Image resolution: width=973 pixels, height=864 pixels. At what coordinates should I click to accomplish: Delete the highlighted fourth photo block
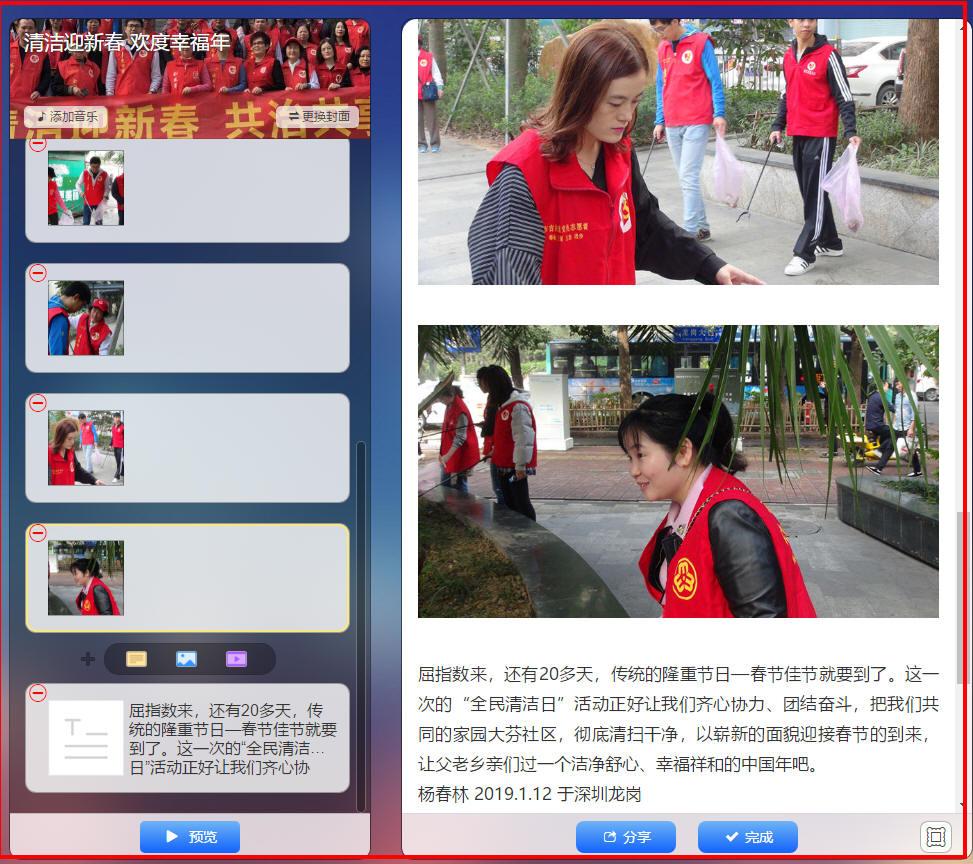click(x=37, y=533)
